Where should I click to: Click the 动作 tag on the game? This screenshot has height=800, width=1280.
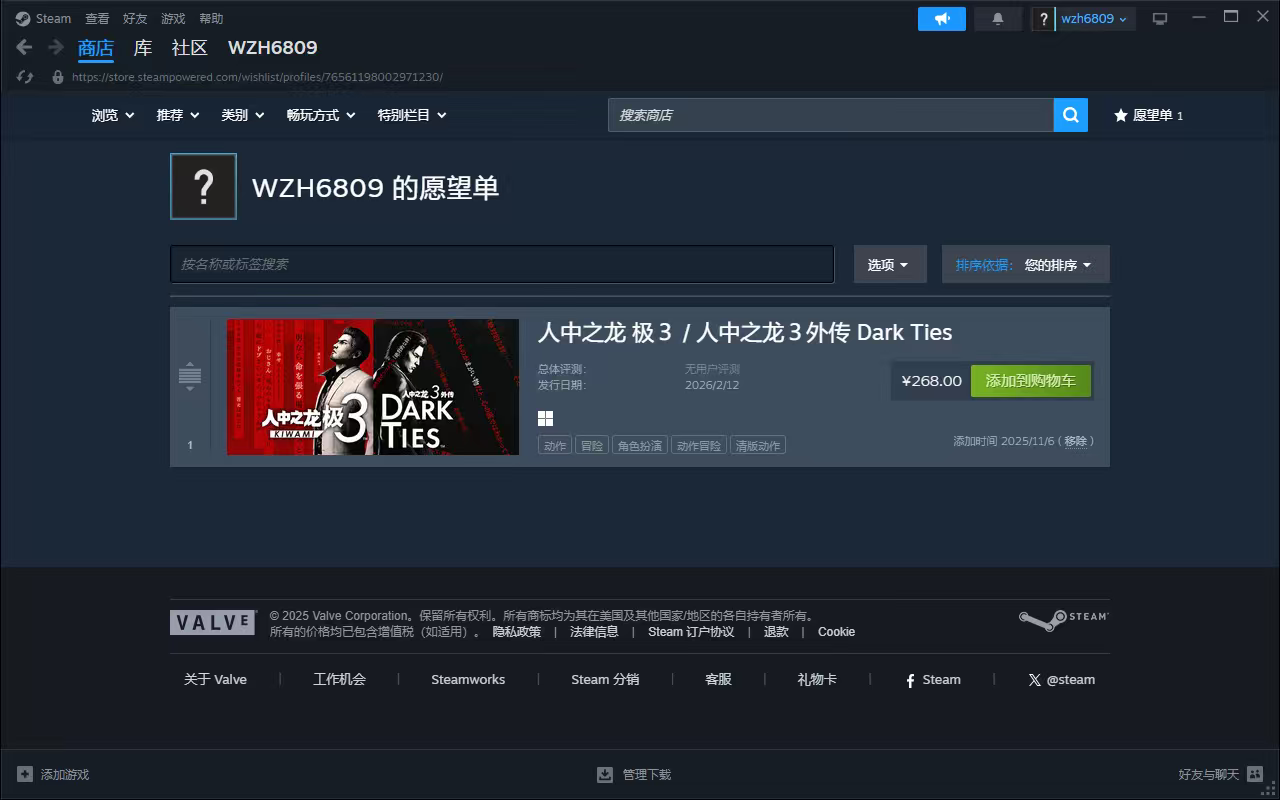pyautogui.click(x=555, y=445)
